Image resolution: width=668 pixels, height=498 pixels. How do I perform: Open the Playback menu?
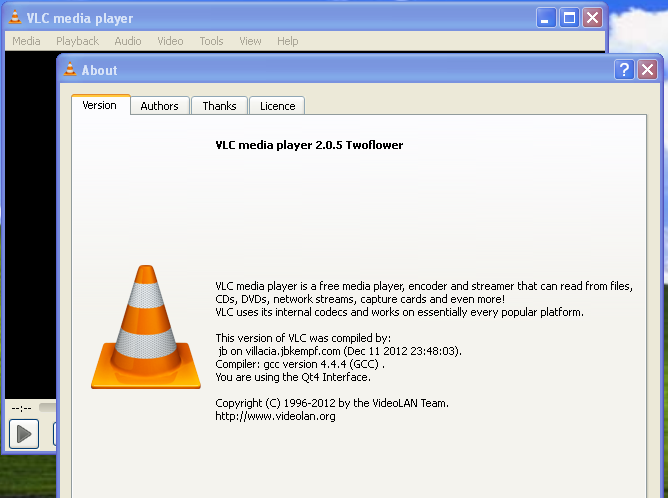click(x=78, y=41)
